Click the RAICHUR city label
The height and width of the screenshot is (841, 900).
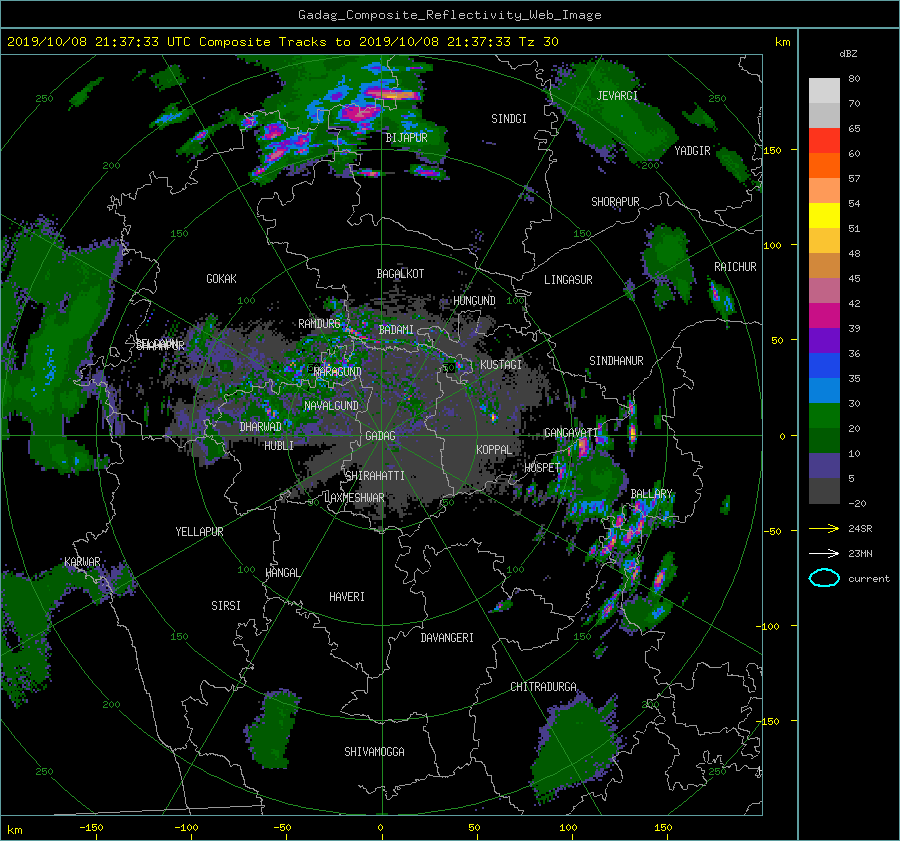[x=735, y=267]
